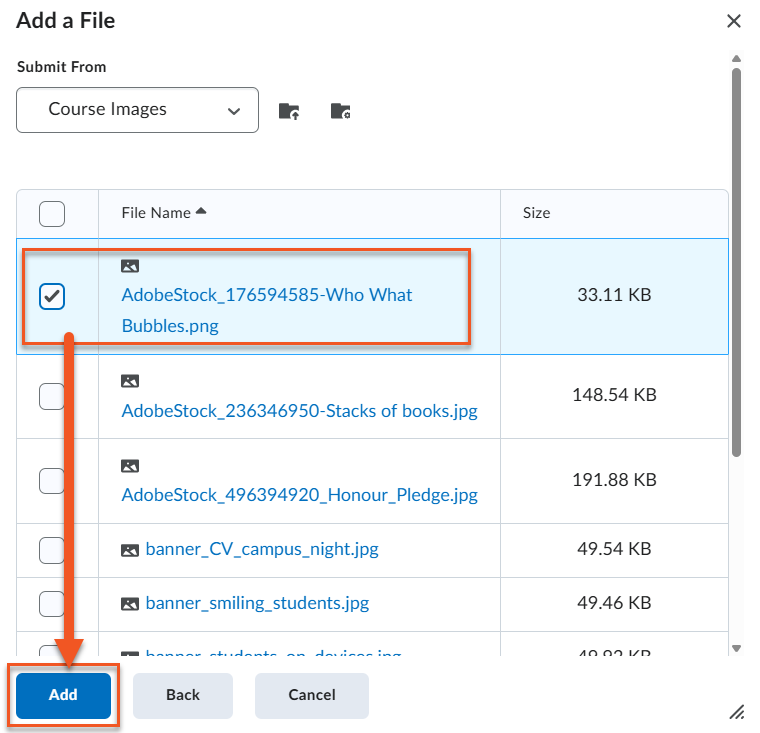Image resolution: width=760 pixels, height=733 pixels.
Task: Click image icon beside banner_smiling_students.jpg
Action: click(x=130, y=604)
